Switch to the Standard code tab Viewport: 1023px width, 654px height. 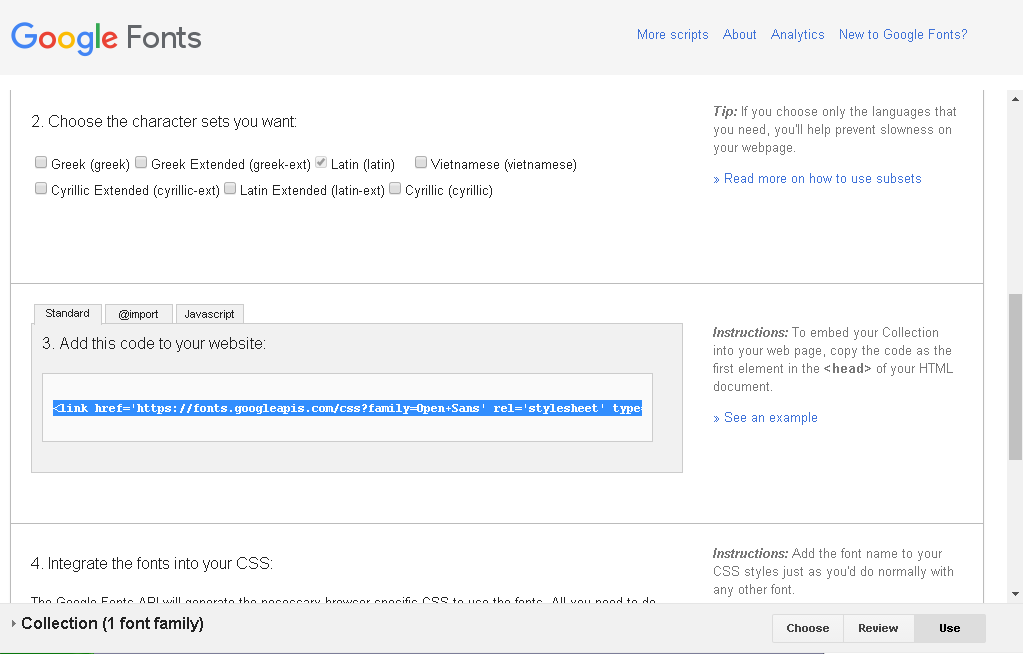[67, 313]
